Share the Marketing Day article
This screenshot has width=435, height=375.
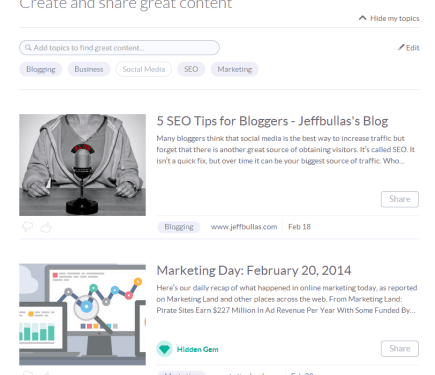pos(400,348)
